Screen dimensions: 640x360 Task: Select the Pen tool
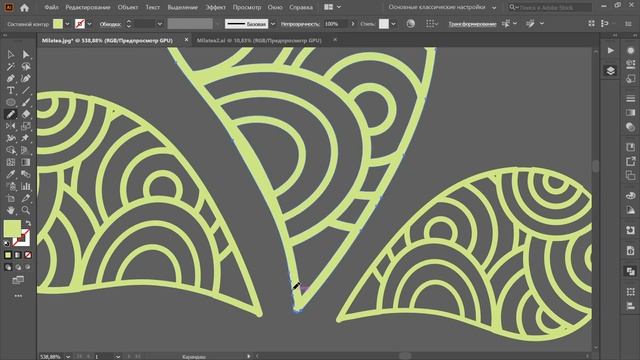coord(11,78)
